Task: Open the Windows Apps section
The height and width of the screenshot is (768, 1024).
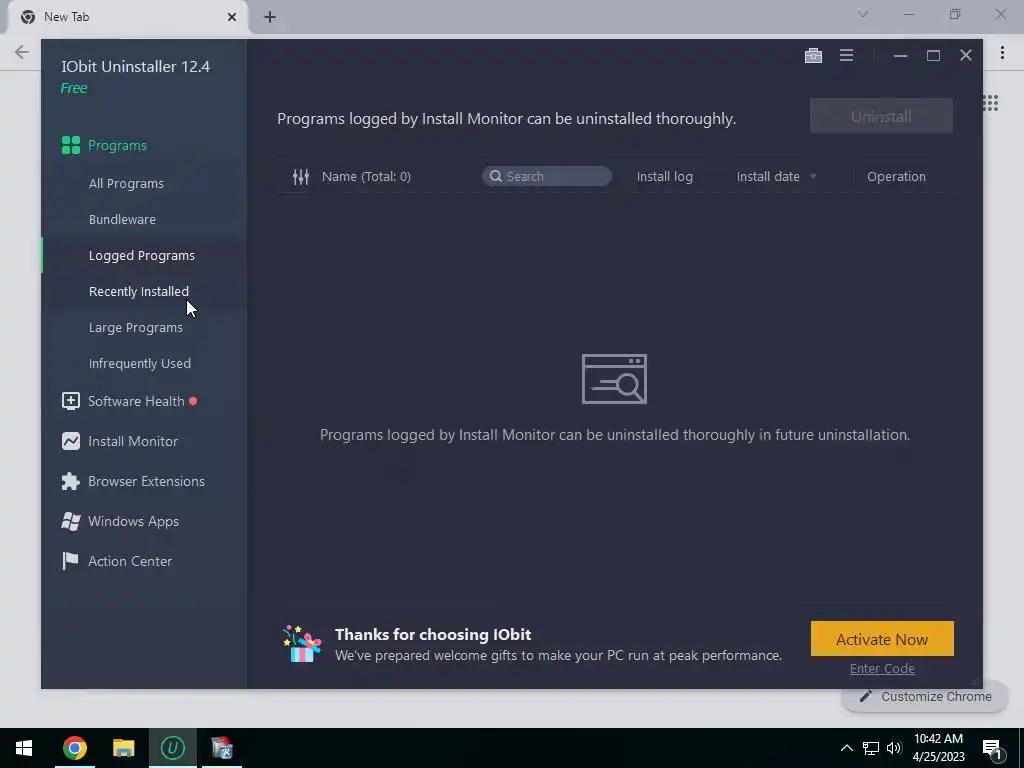Action: click(x=133, y=521)
